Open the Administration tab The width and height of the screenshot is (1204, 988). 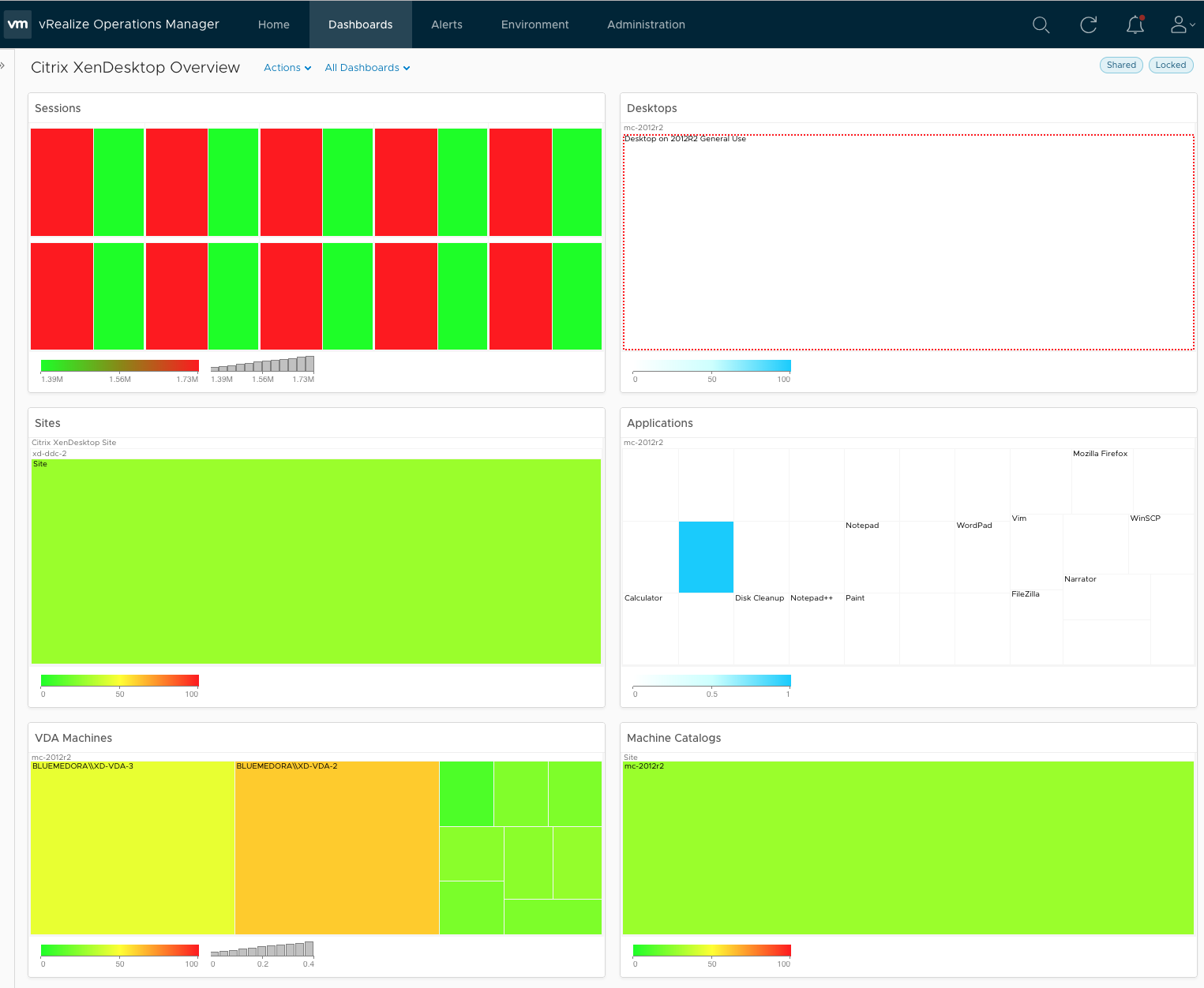646,24
